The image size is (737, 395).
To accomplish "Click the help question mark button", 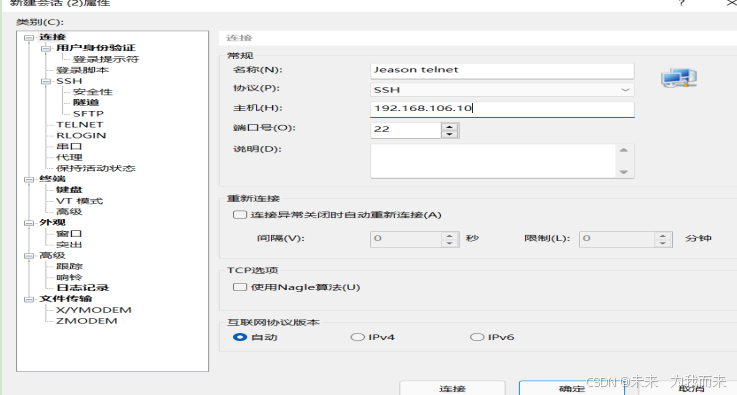I will (682, 3).
